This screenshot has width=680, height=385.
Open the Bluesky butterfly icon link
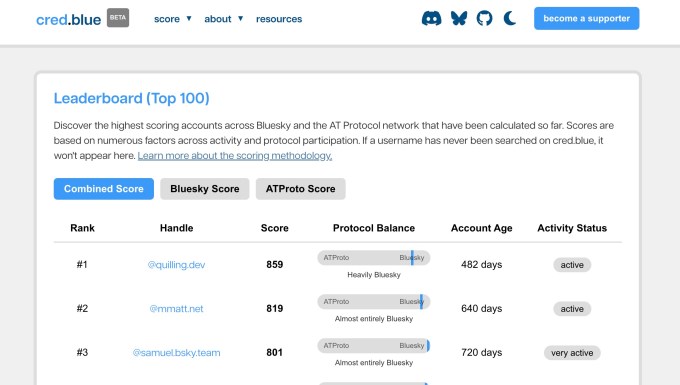[459, 19]
